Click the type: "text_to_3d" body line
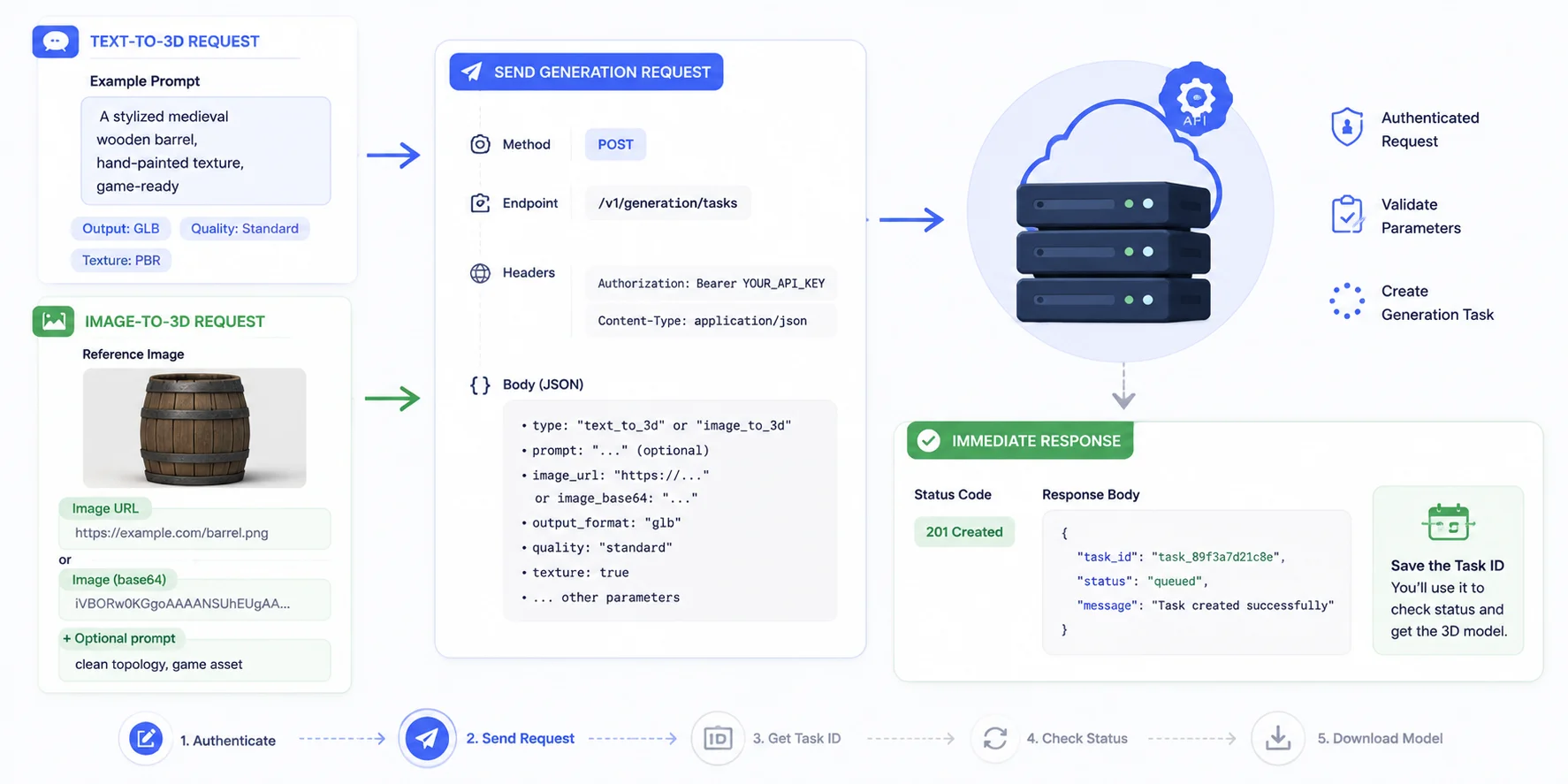Viewport: 1568px width, 784px height. coord(656,425)
